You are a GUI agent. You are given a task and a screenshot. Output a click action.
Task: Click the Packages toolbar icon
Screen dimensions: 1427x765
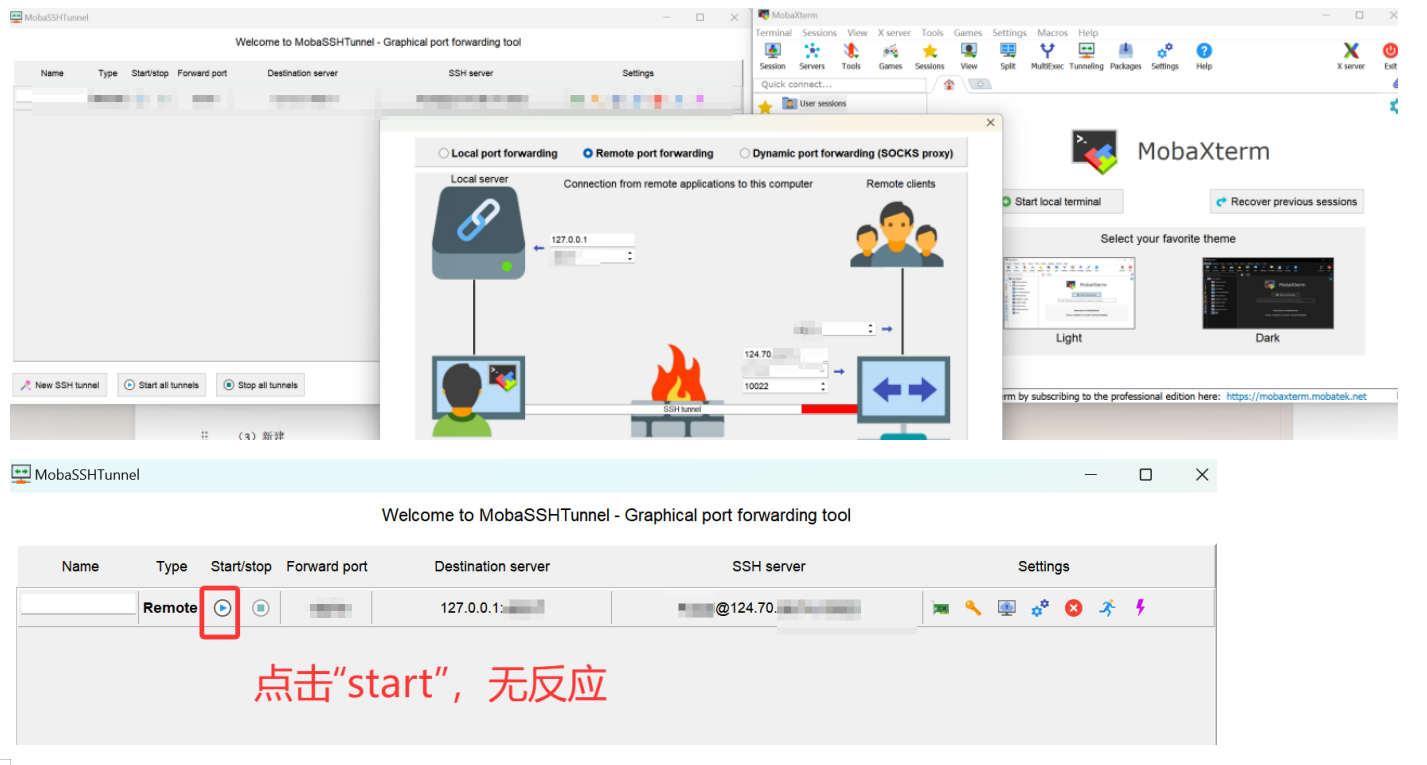coord(1125,56)
